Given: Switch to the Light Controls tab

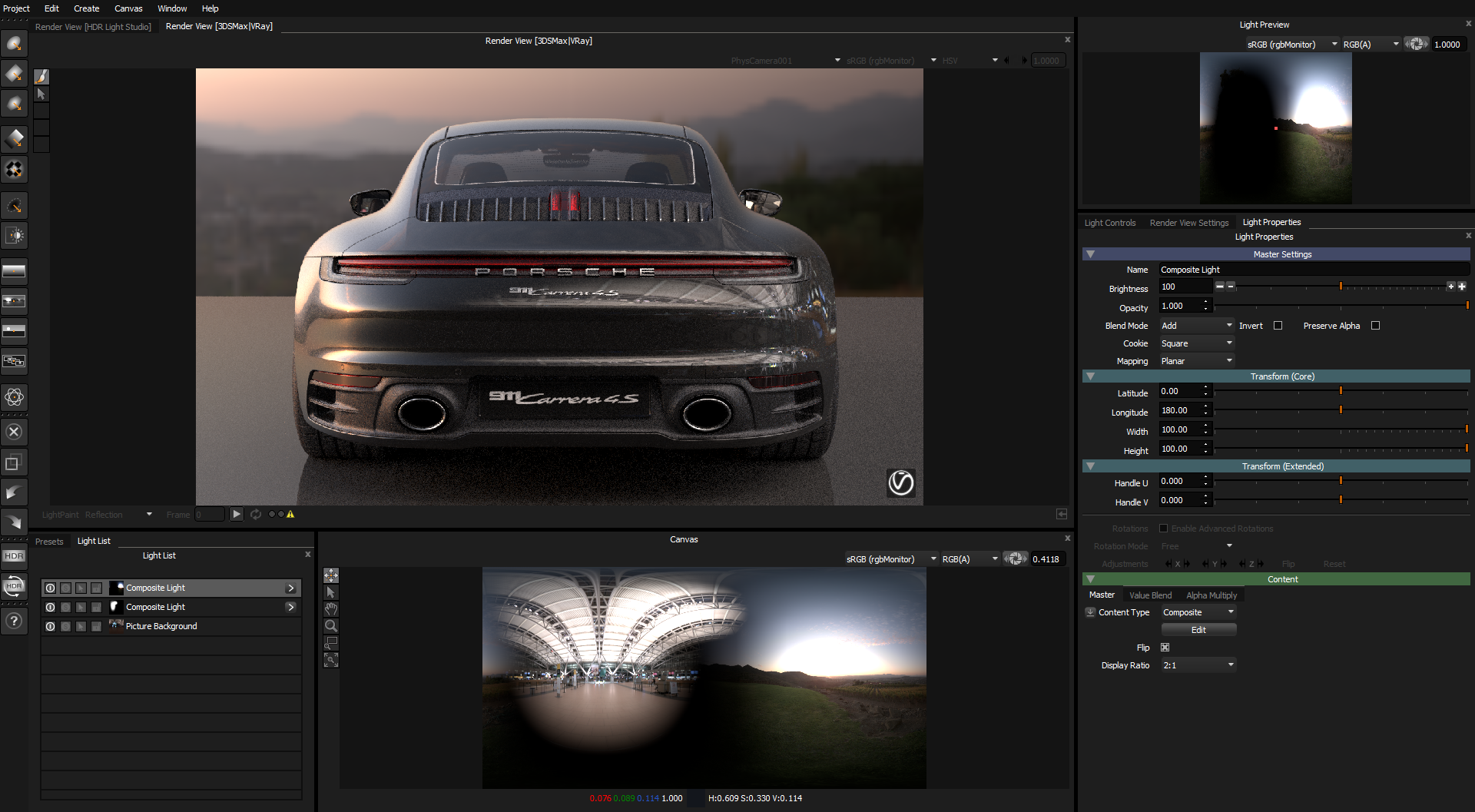Looking at the screenshot, I should [x=1110, y=223].
